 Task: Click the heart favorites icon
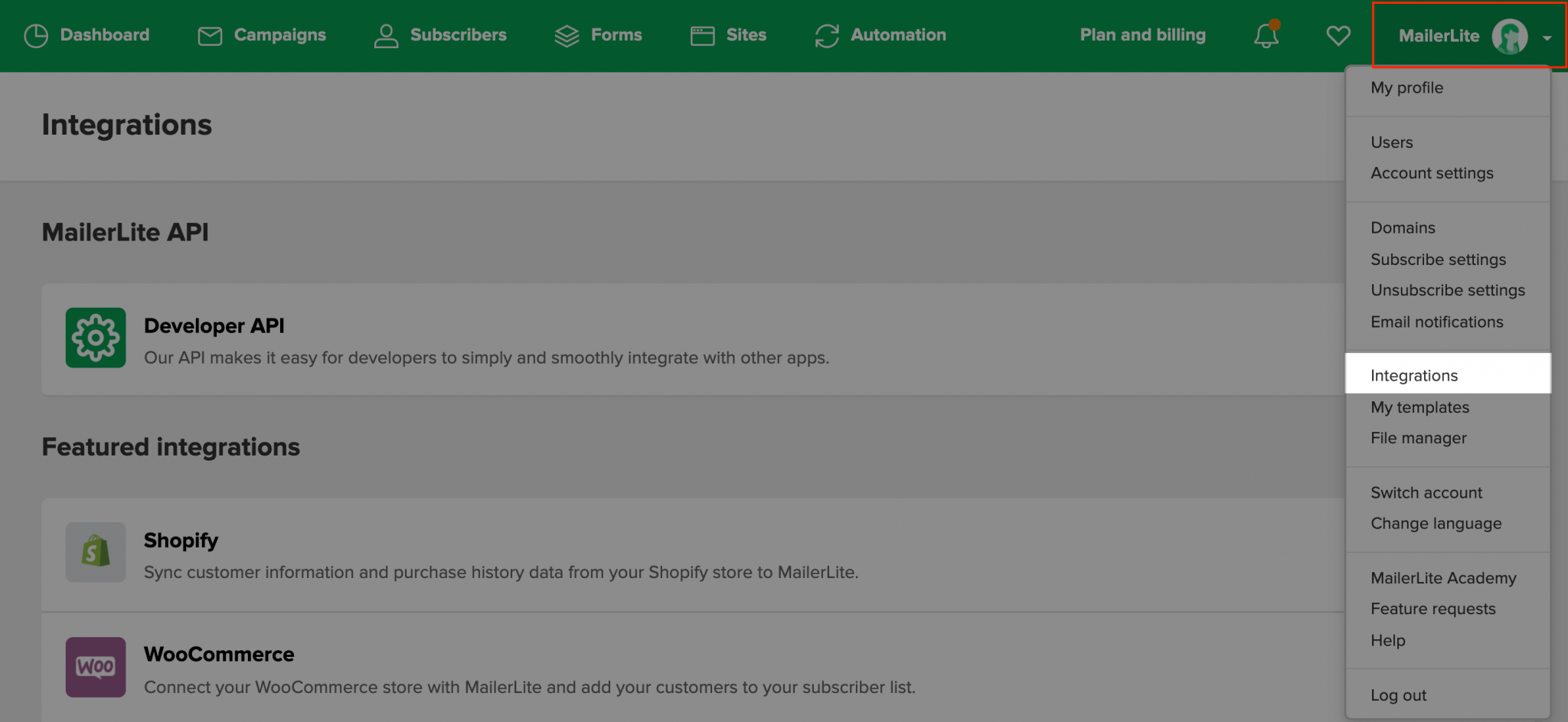(1338, 36)
